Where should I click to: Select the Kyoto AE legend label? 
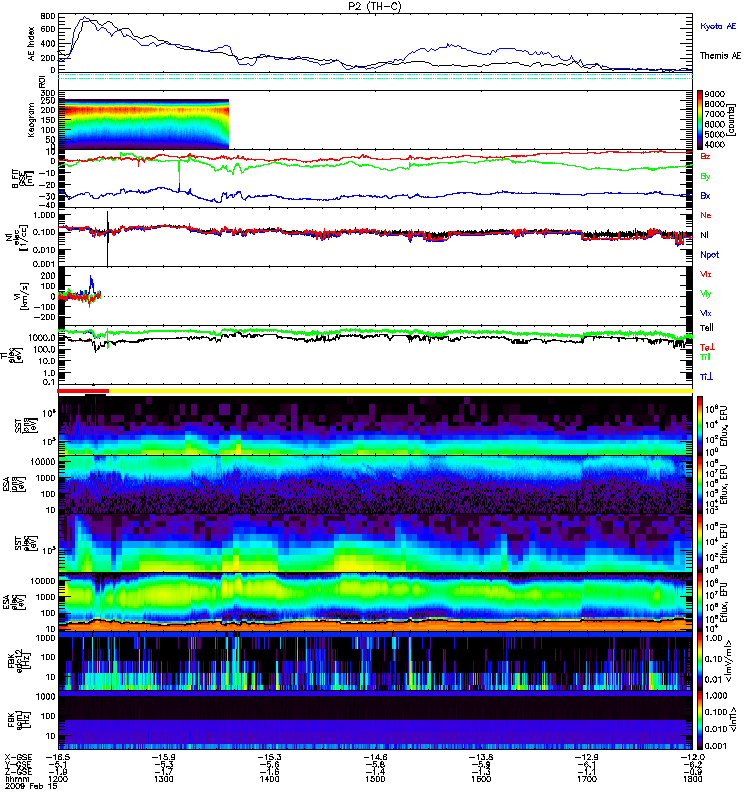click(x=718, y=26)
